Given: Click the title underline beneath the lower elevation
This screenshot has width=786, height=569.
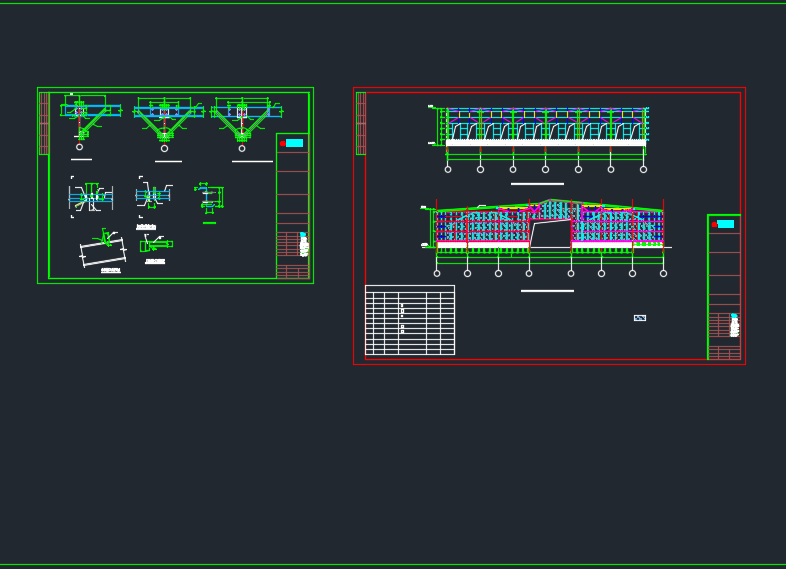Looking at the screenshot, I should point(547,291).
